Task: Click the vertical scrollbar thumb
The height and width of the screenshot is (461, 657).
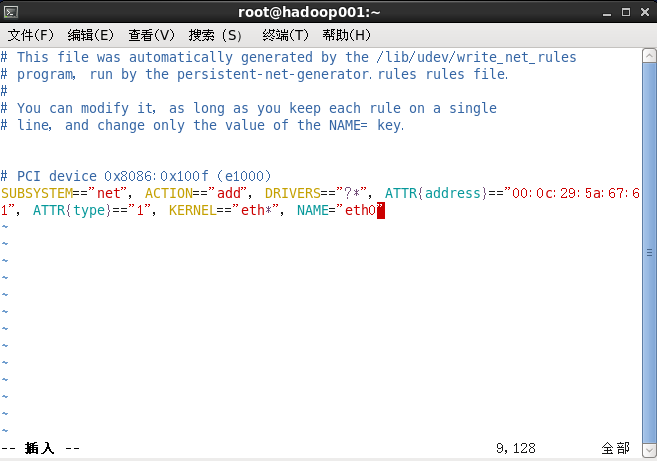Action: click(x=649, y=253)
